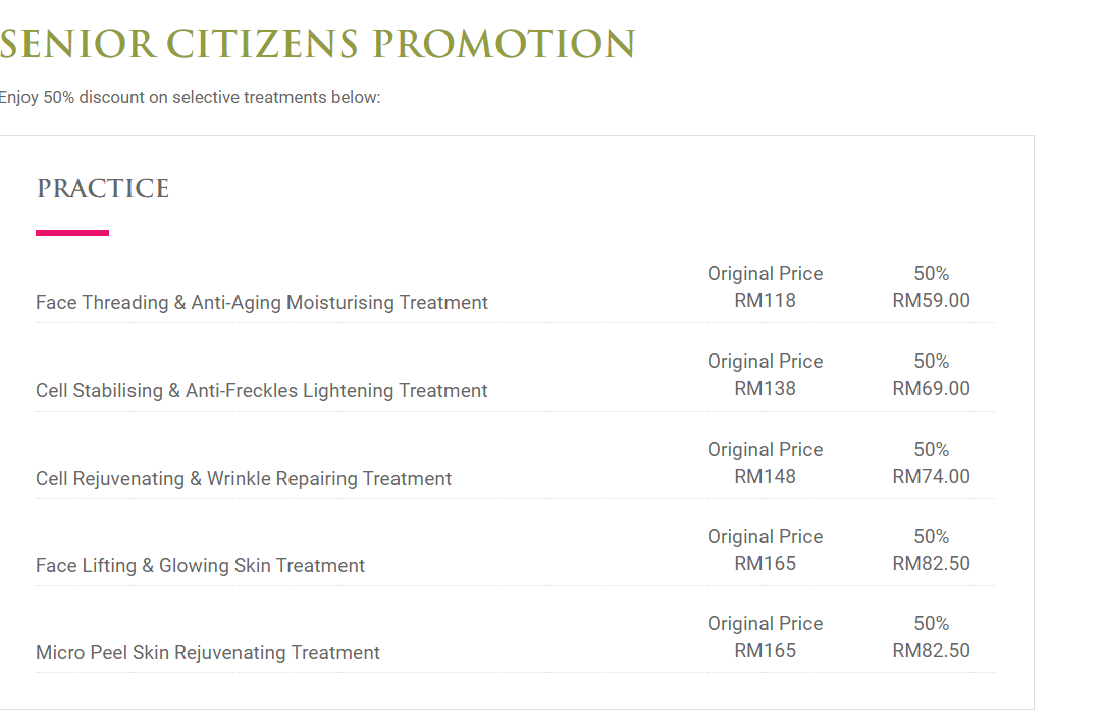Click the 50% label above RM69.00

tap(931, 361)
